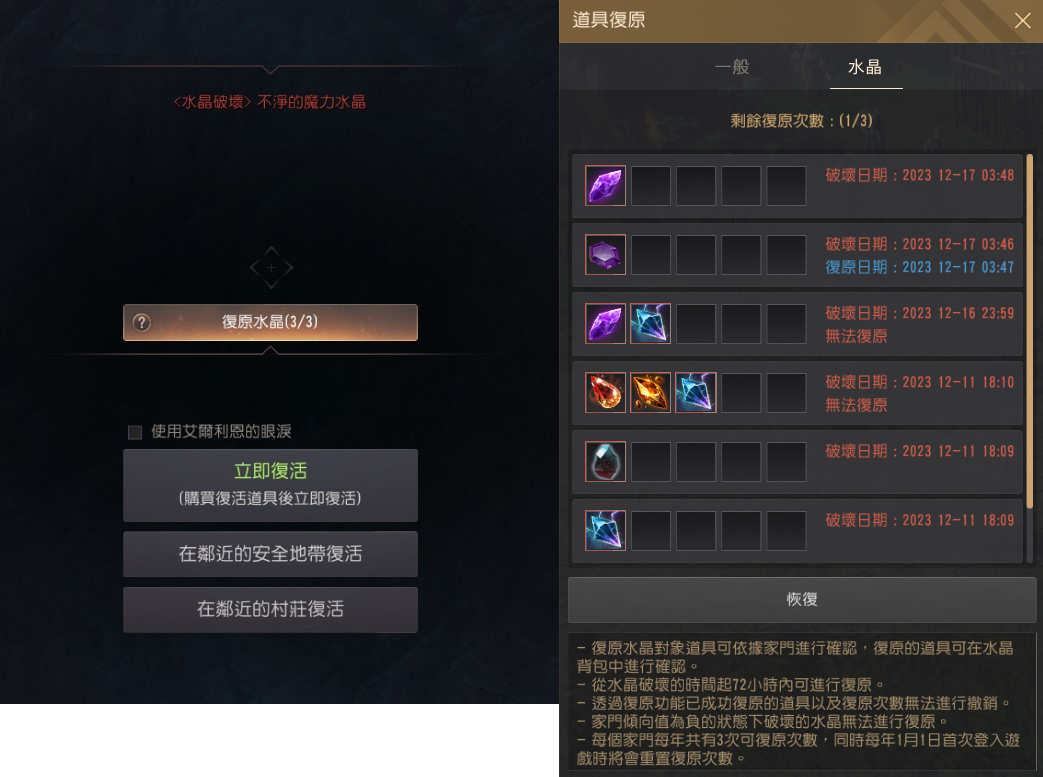The image size is (1043, 777).
Task: Click 立即復活 instant revive button
Action: coord(270,485)
